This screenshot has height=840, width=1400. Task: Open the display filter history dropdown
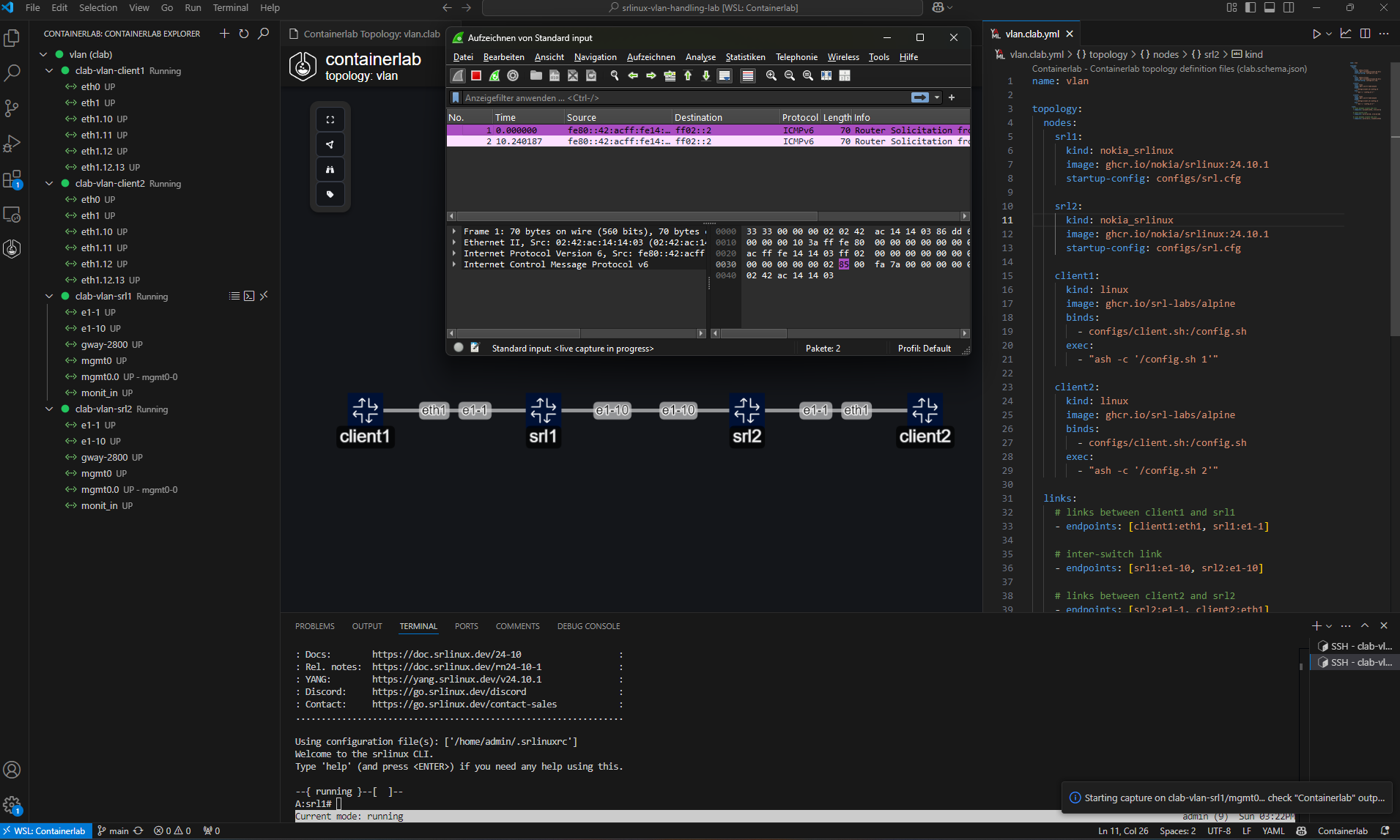(x=937, y=97)
